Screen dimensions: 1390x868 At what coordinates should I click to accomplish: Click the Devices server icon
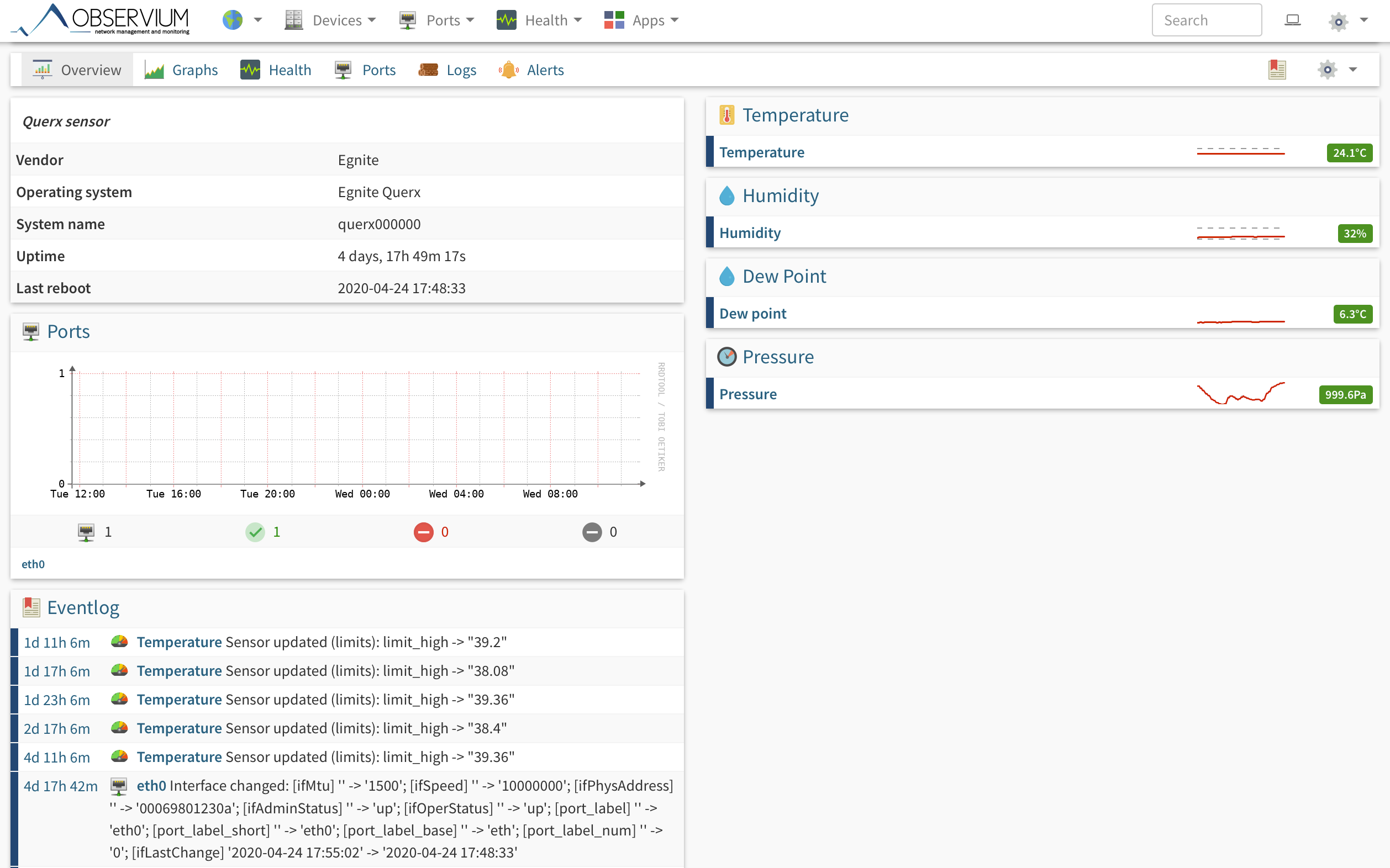click(x=293, y=20)
